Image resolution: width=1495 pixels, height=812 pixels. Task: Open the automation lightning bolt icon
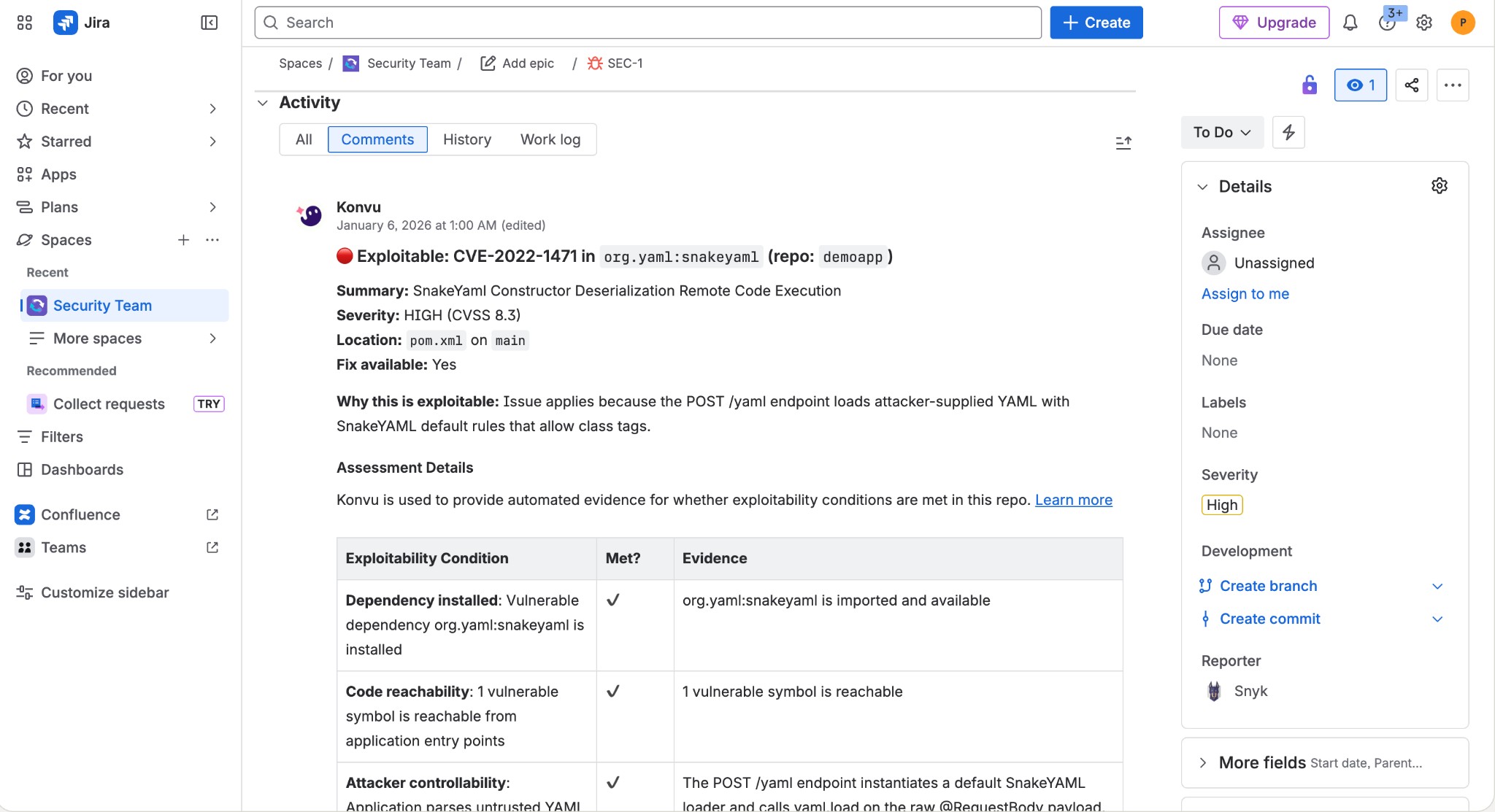pos(1288,132)
